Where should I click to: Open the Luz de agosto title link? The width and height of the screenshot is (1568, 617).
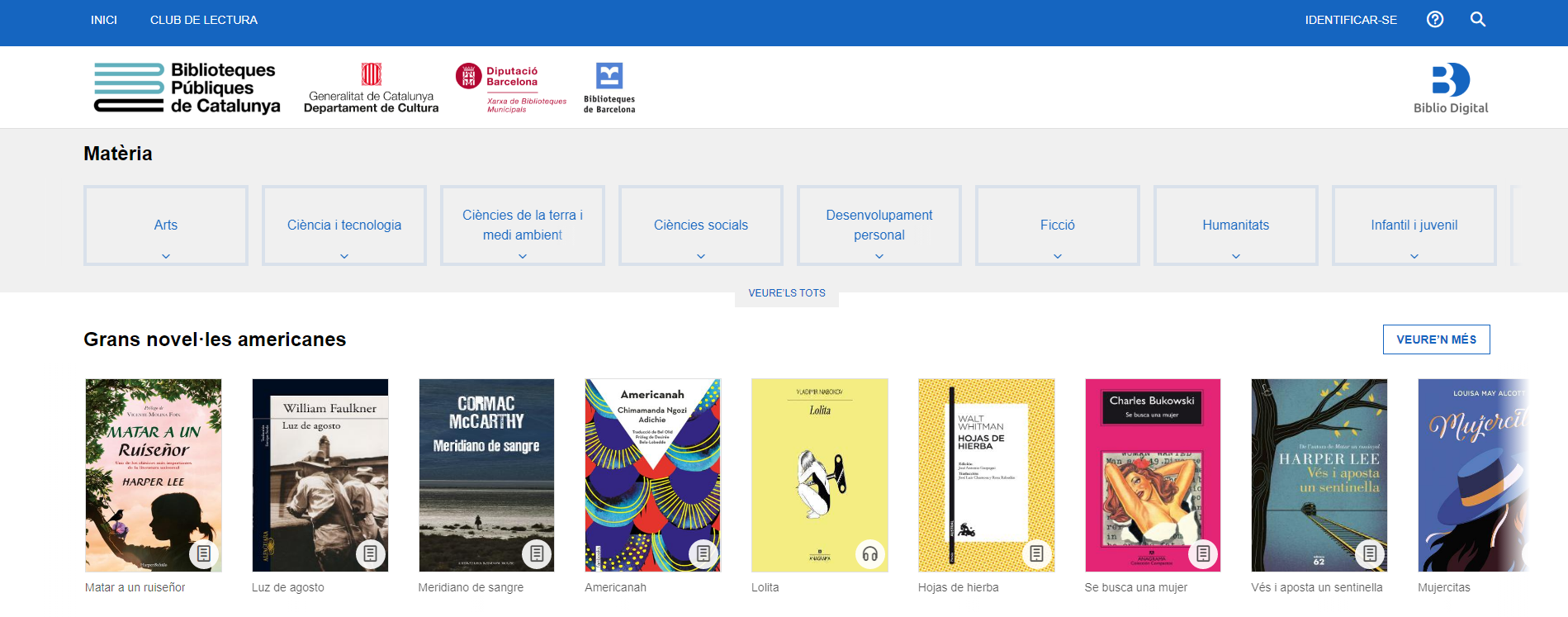288,587
